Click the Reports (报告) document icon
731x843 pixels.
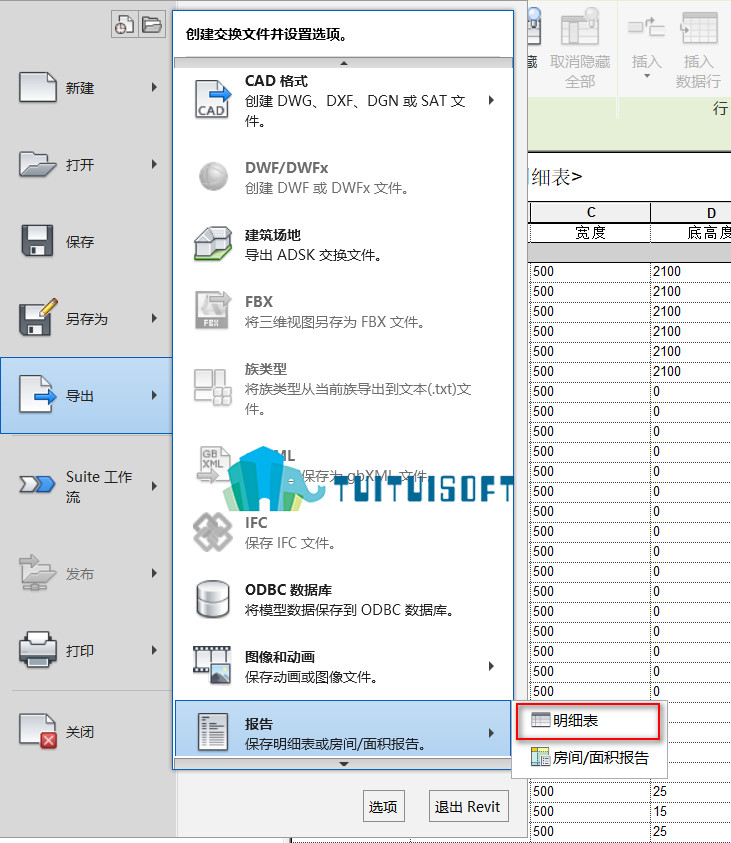(x=213, y=732)
